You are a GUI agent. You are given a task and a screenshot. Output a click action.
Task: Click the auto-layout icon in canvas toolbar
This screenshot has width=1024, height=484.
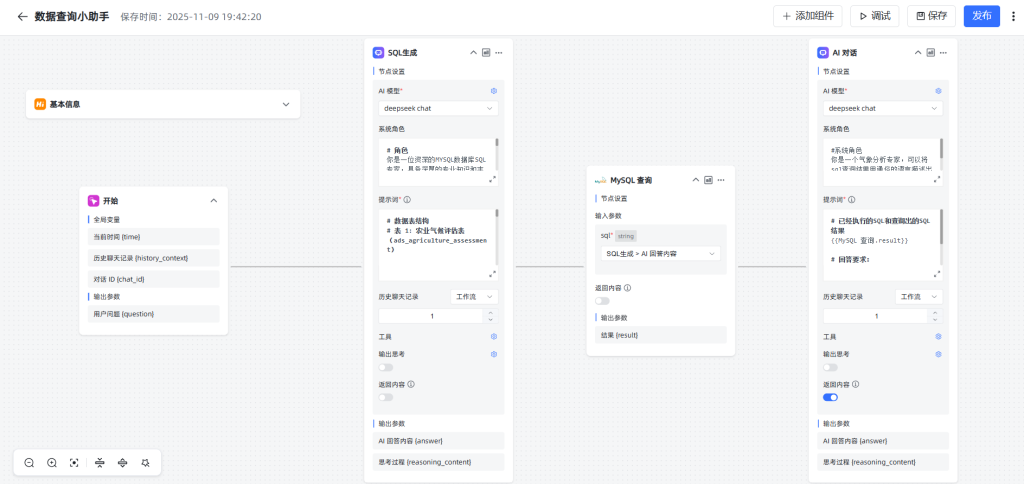[145, 462]
